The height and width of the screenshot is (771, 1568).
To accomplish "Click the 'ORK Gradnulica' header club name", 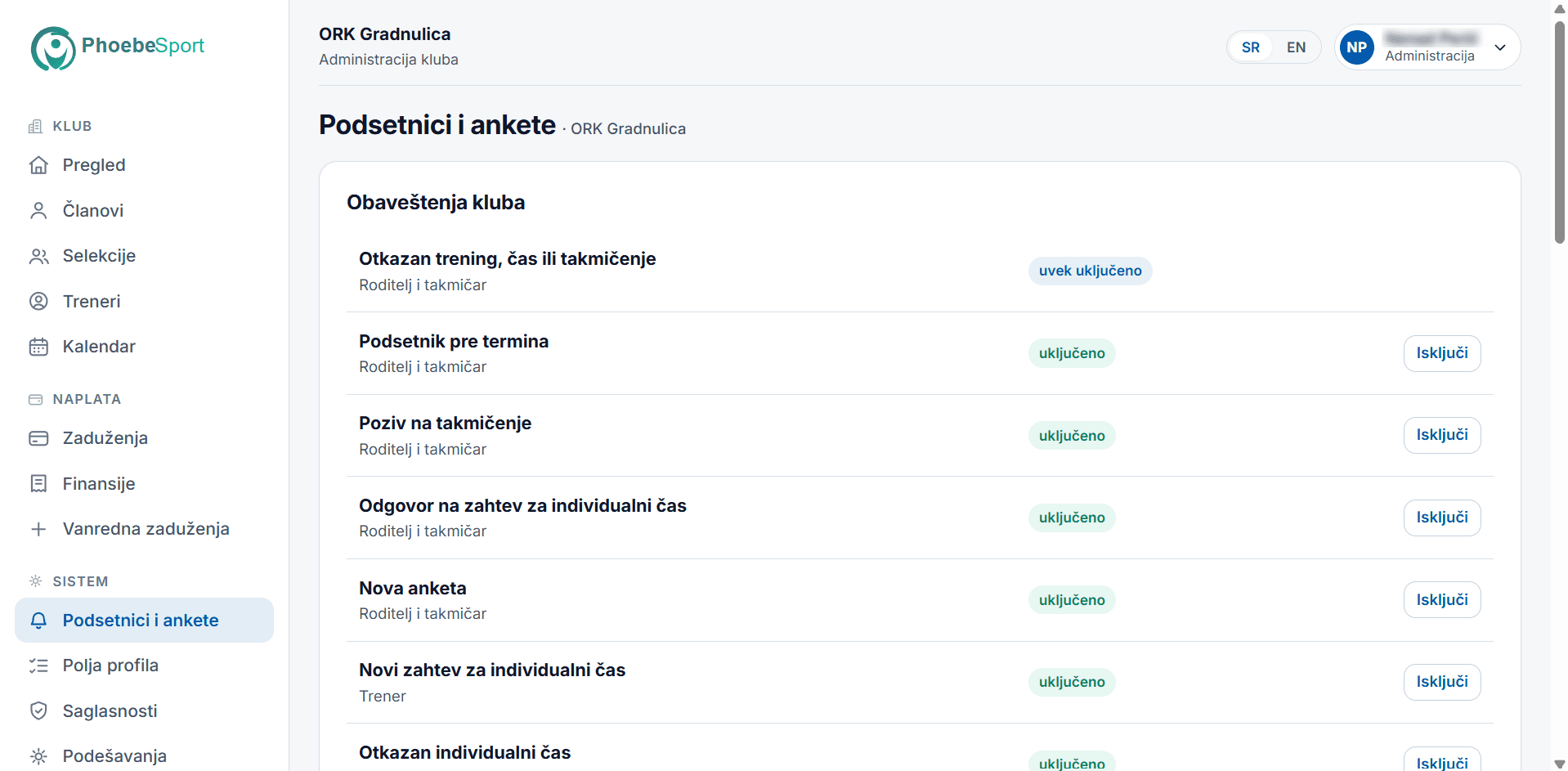I will tap(385, 34).
